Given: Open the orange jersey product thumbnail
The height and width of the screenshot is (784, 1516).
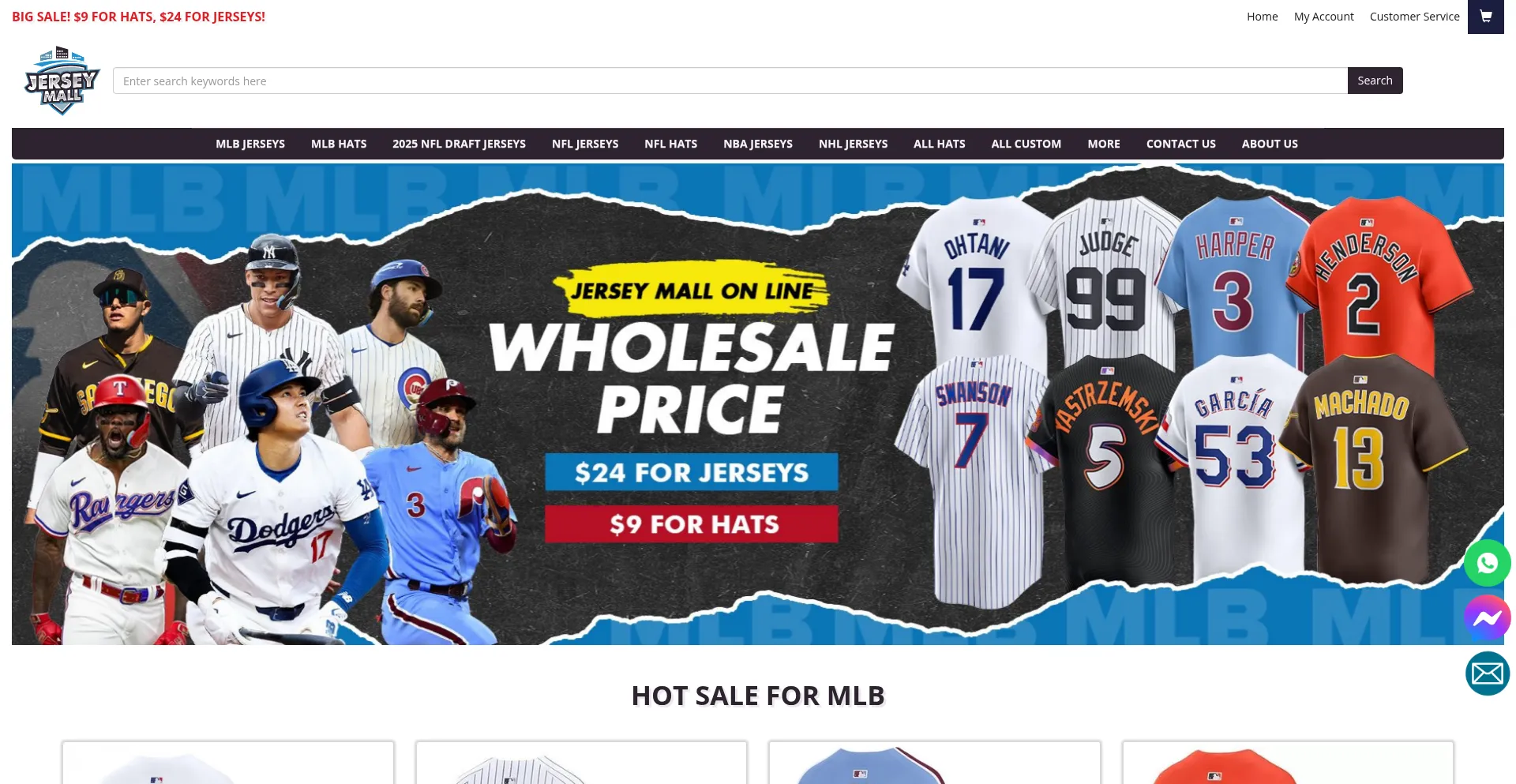Looking at the screenshot, I should pos(1288,763).
